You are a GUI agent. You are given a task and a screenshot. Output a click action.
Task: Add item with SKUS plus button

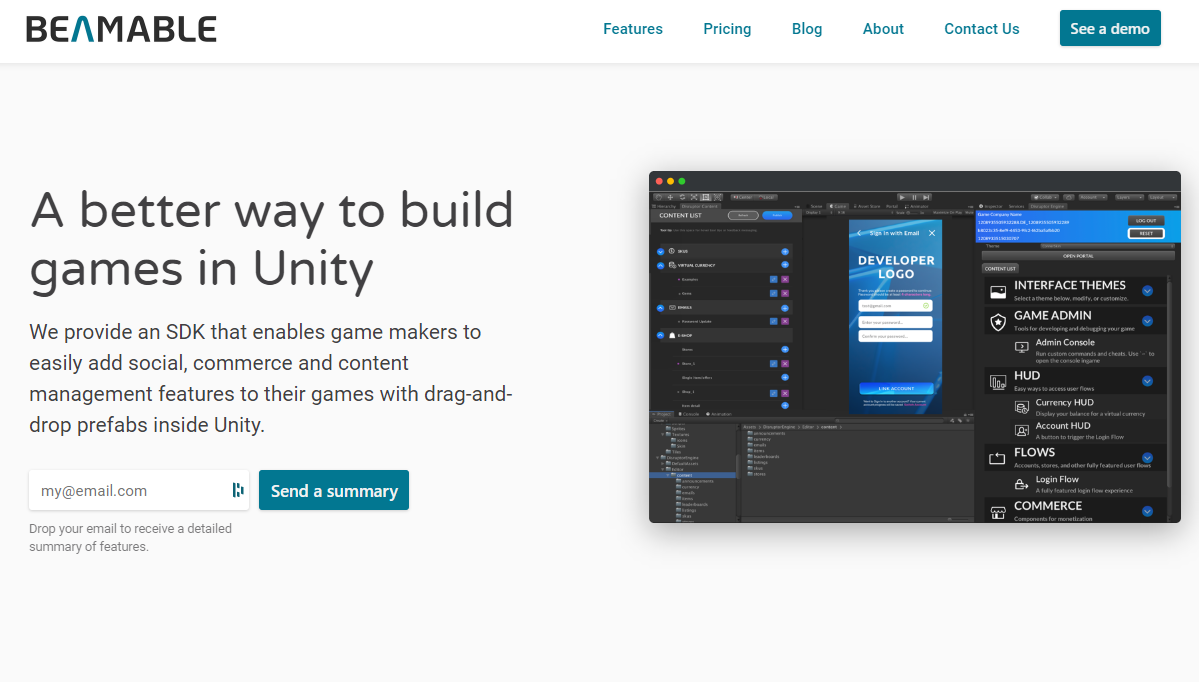[x=785, y=252]
